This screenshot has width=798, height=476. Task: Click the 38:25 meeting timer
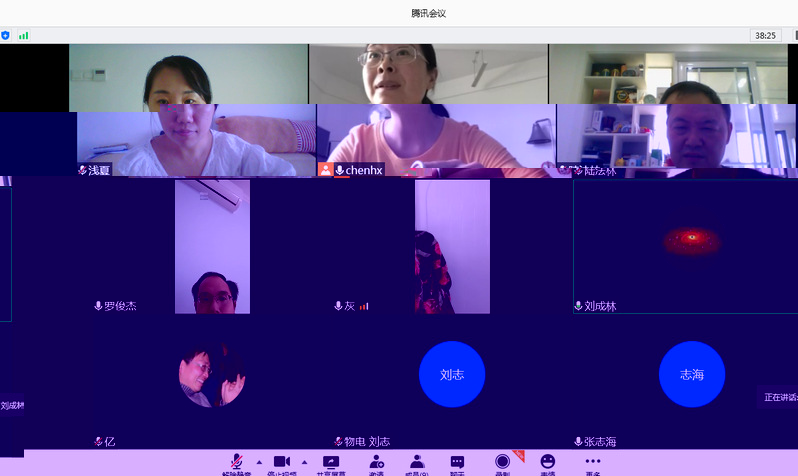coord(765,35)
